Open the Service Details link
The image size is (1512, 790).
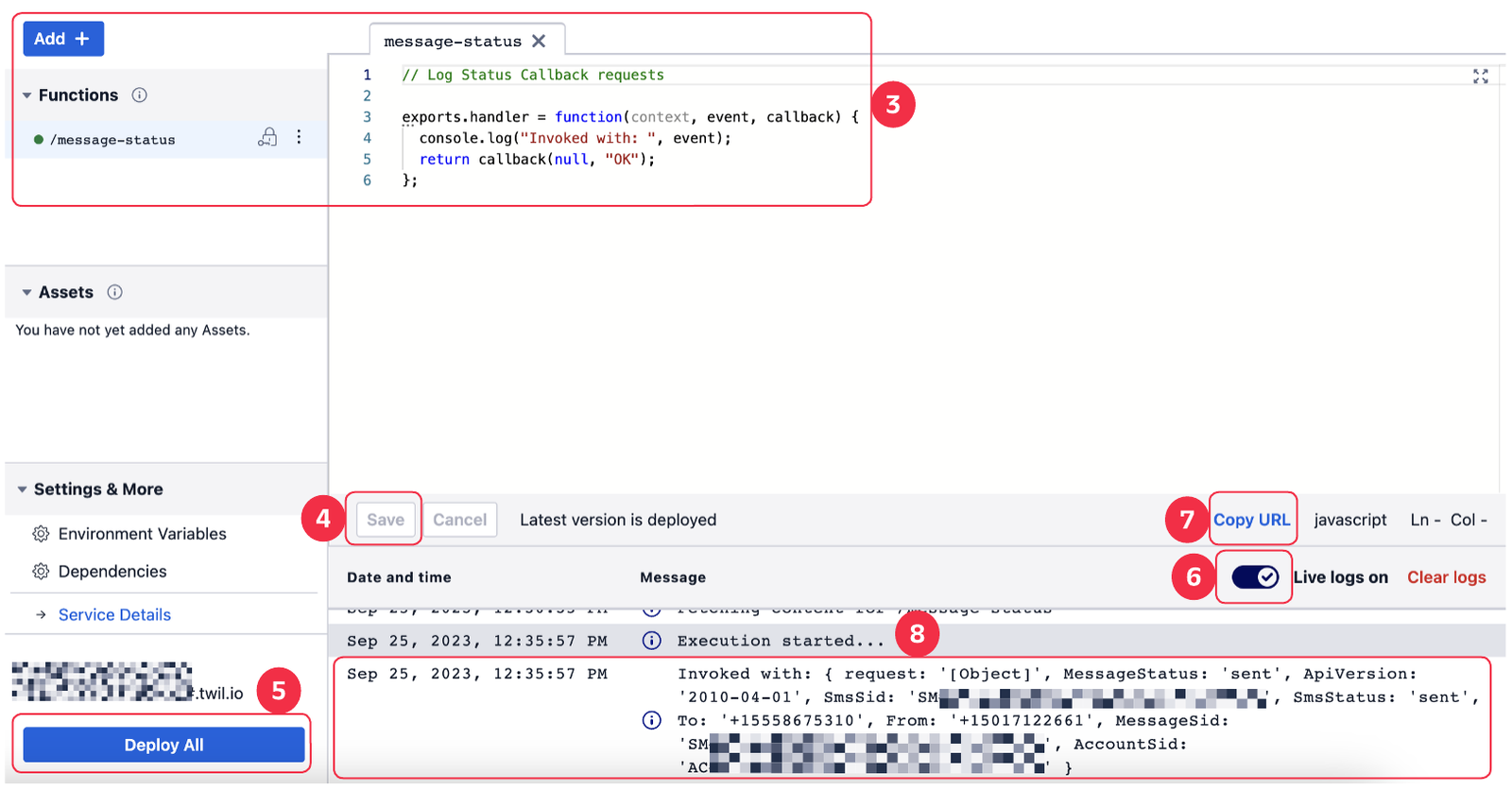tap(114, 615)
